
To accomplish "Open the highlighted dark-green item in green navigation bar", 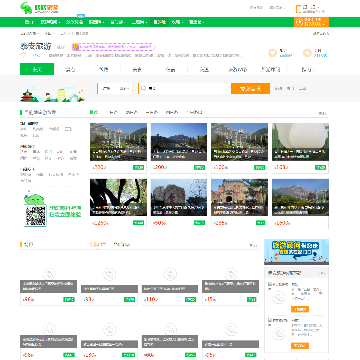I will pyautogui.click(x=159, y=22).
